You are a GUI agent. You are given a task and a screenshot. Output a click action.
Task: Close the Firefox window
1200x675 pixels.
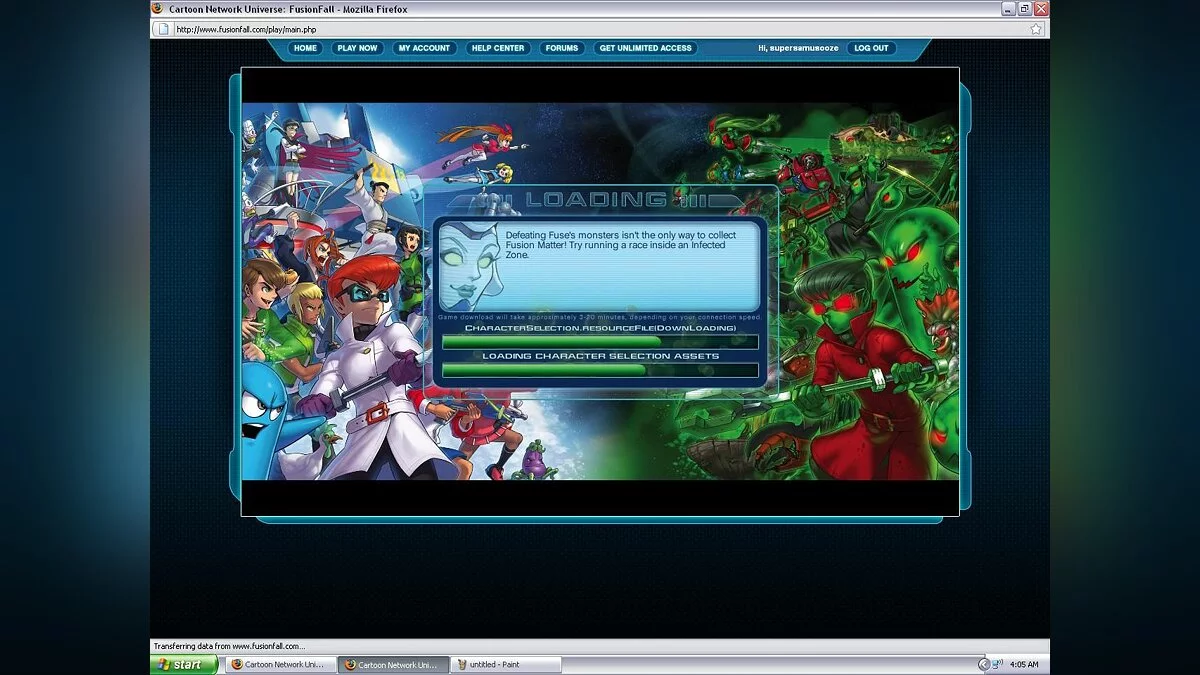(1041, 8)
